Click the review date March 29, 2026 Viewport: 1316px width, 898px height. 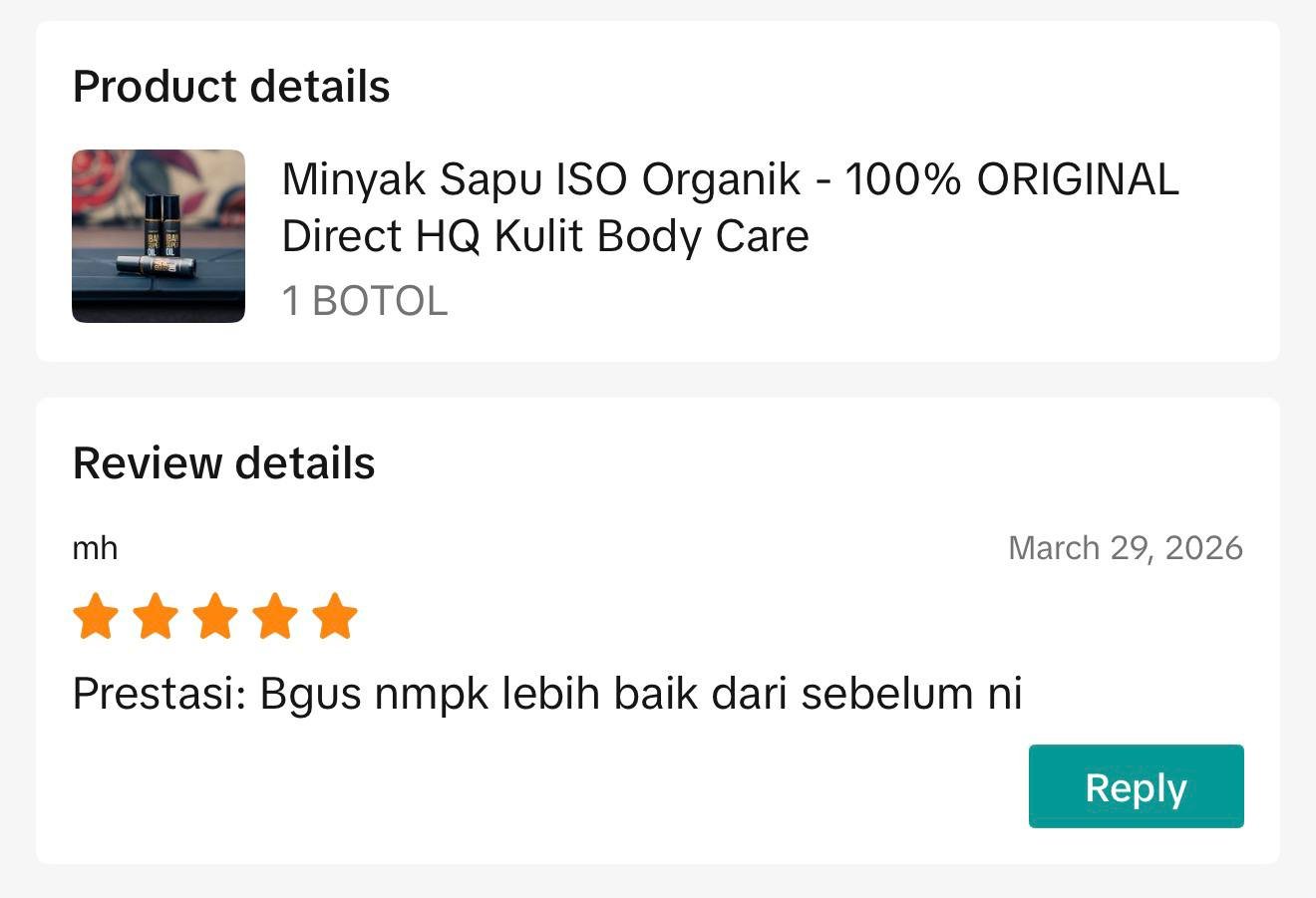pos(1126,548)
